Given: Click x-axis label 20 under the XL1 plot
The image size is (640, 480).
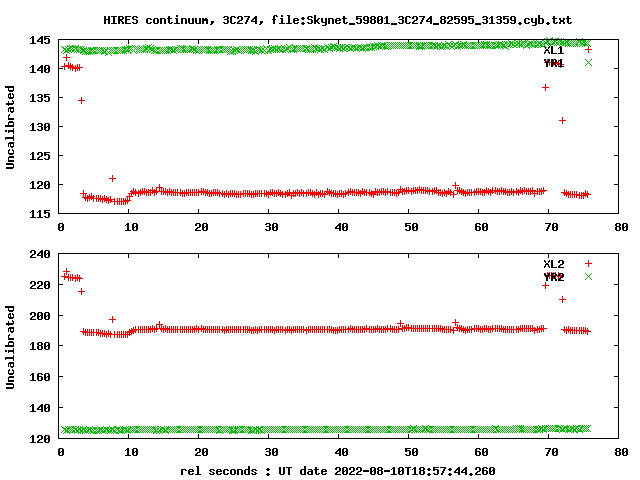Looking at the screenshot, I should pyautogui.click(x=202, y=227).
